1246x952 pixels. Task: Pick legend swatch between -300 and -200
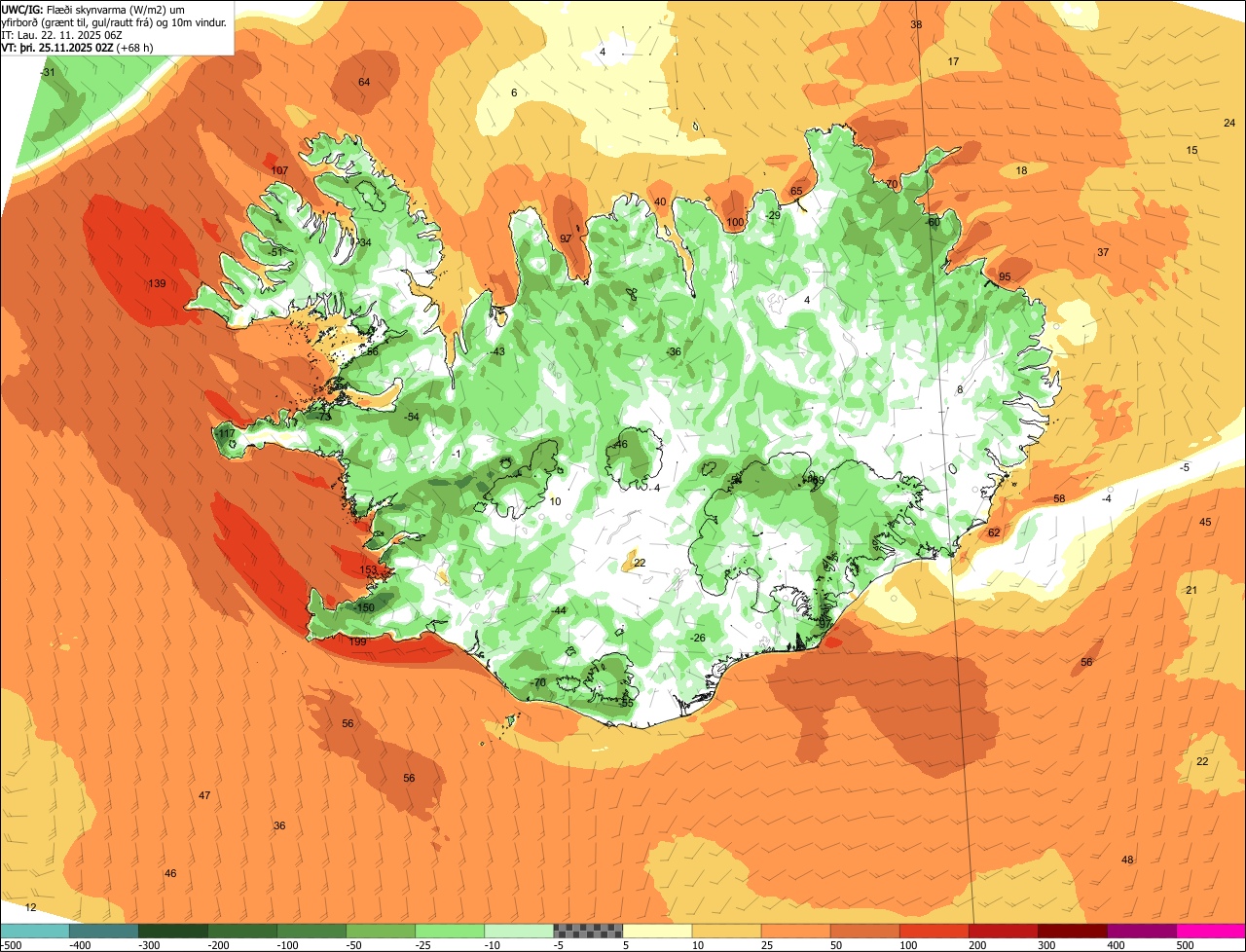(173, 931)
